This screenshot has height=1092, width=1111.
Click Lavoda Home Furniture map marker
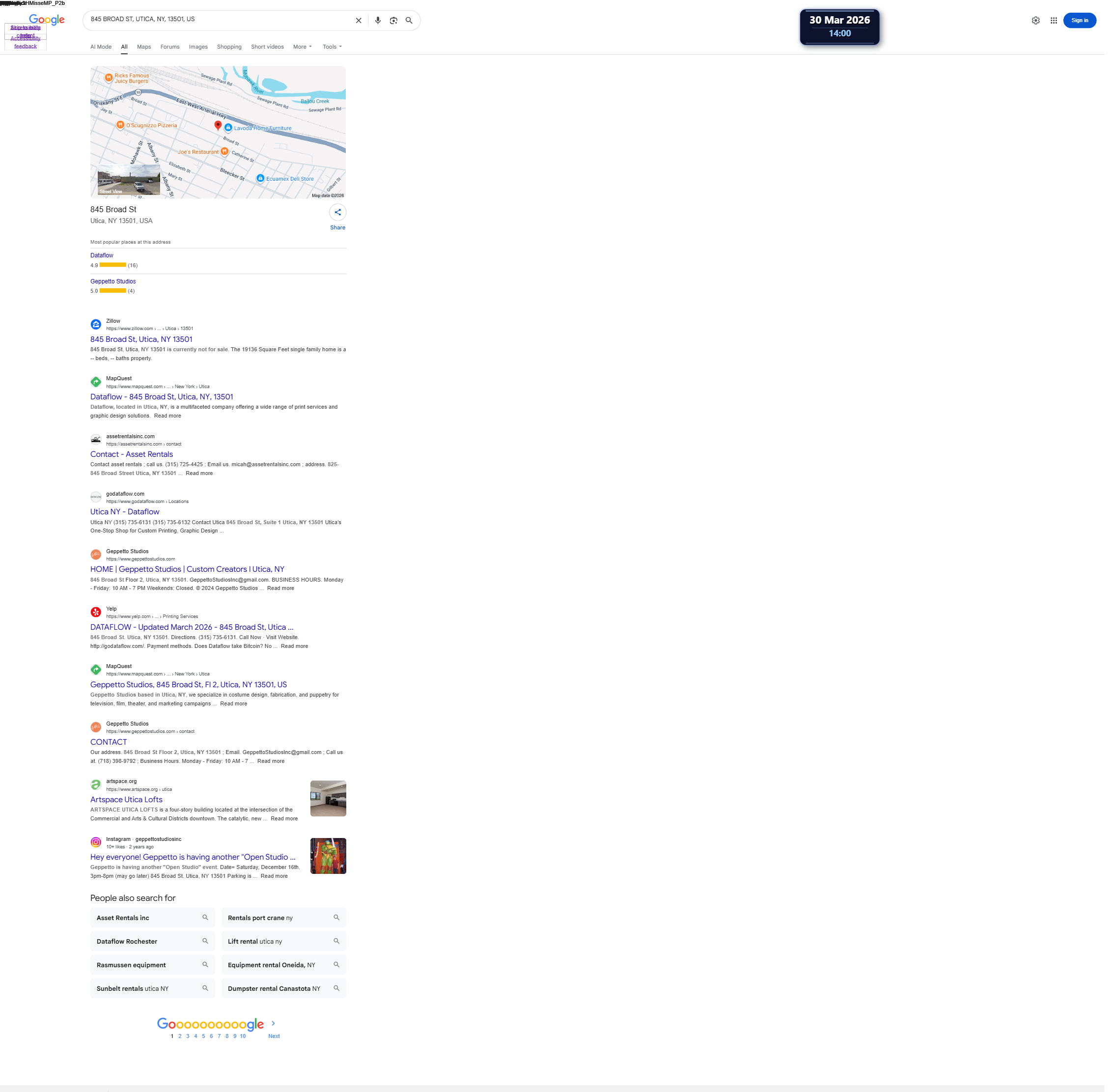coord(228,128)
